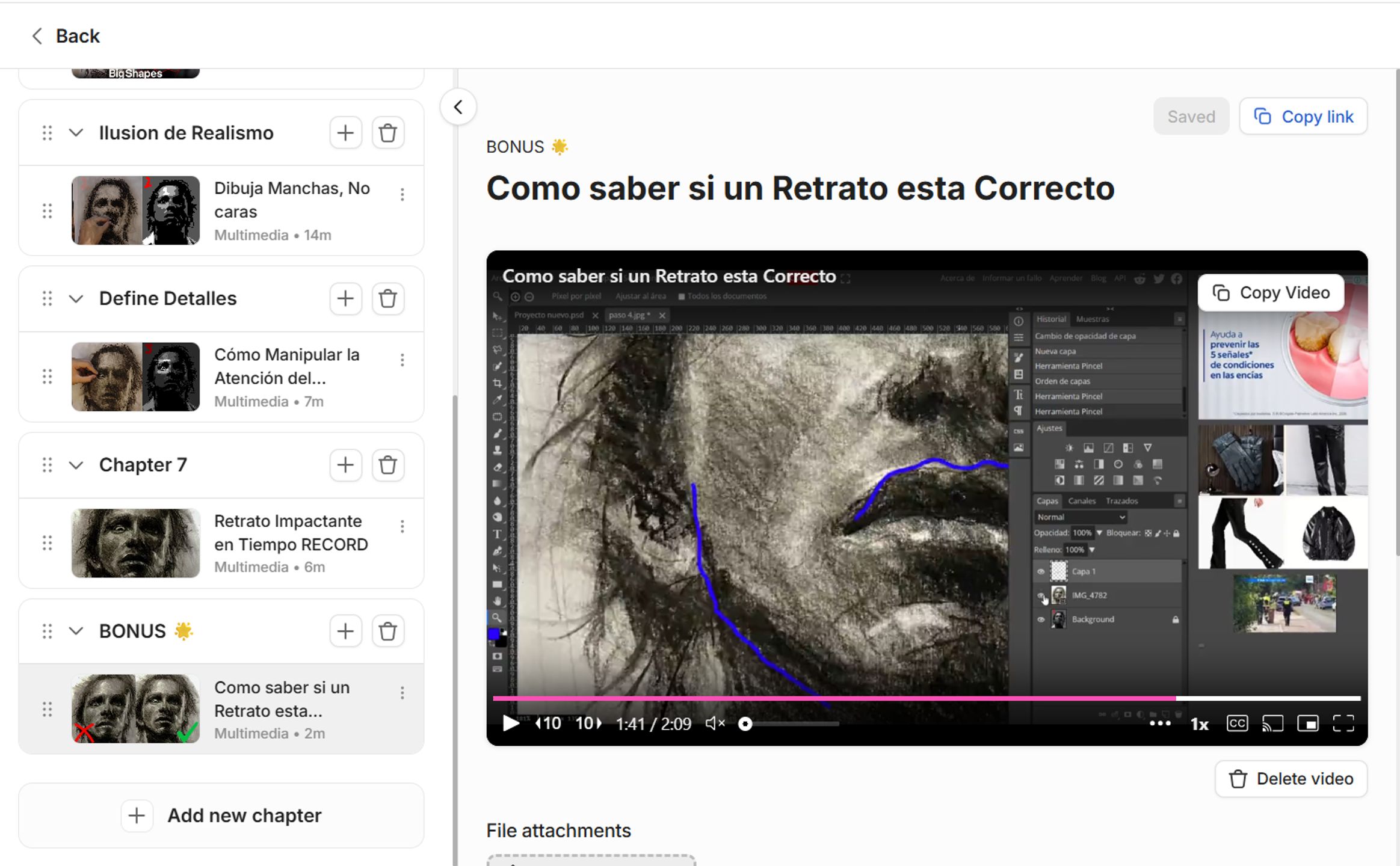Viewport: 1400px width, 866px height.
Task: Click Add new chapter
Action: click(x=221, y=816)
